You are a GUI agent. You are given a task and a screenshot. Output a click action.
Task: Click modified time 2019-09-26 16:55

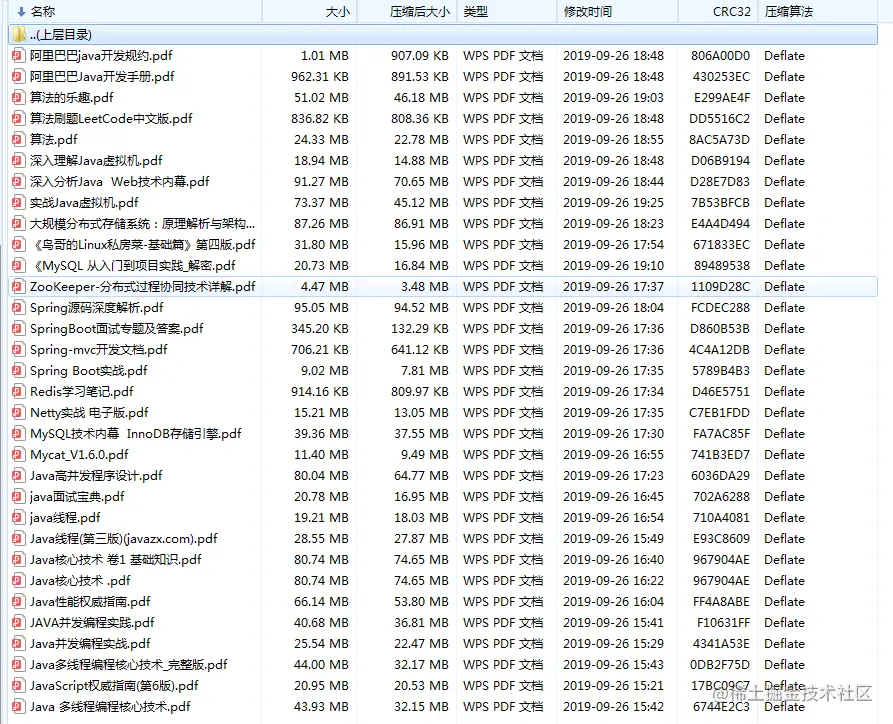point(613,455)
